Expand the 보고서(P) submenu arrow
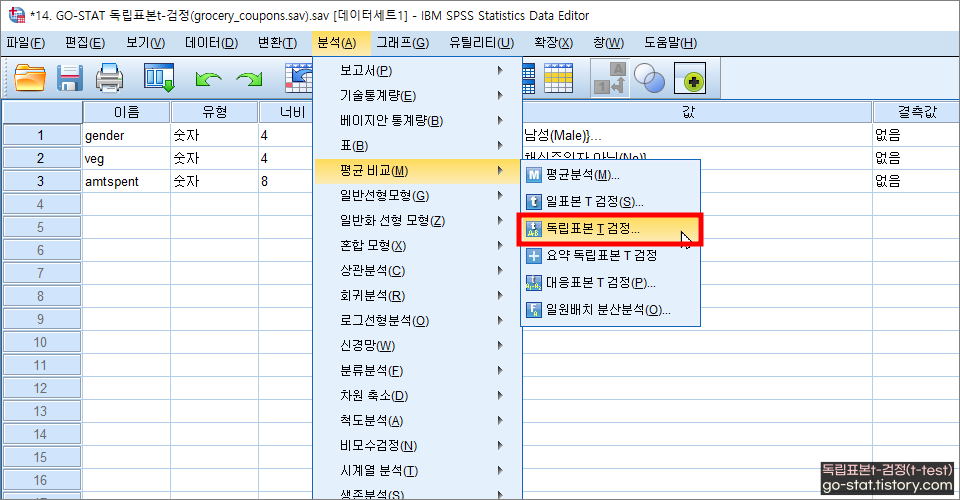 point(500,70)
